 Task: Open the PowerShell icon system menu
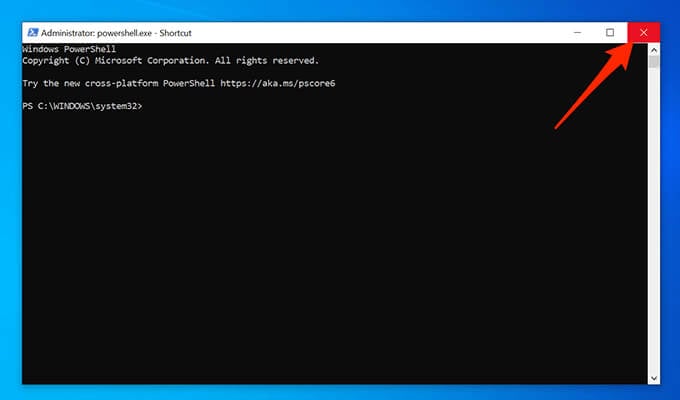pos(33,33)
